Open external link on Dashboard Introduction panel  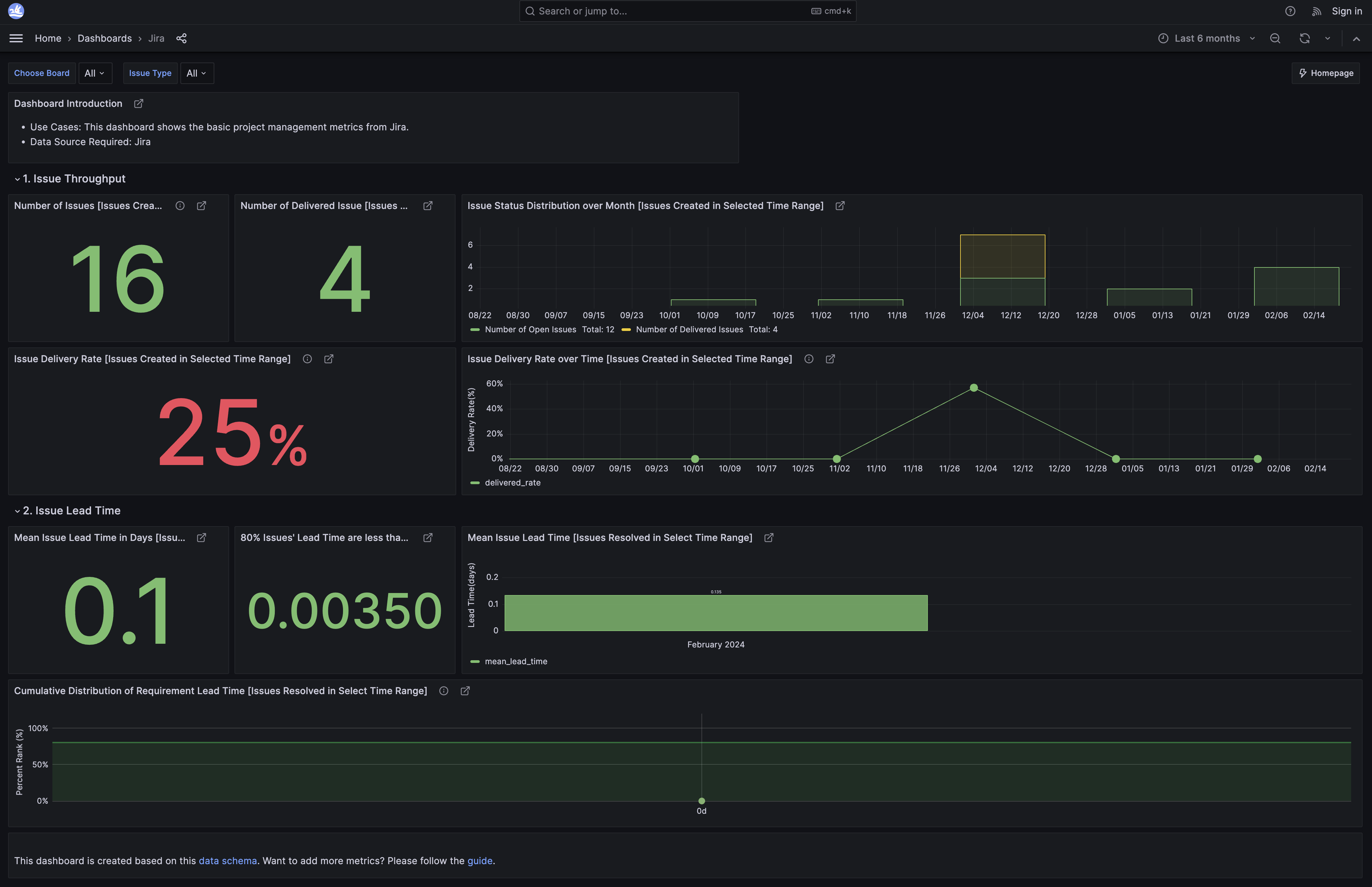139,104
